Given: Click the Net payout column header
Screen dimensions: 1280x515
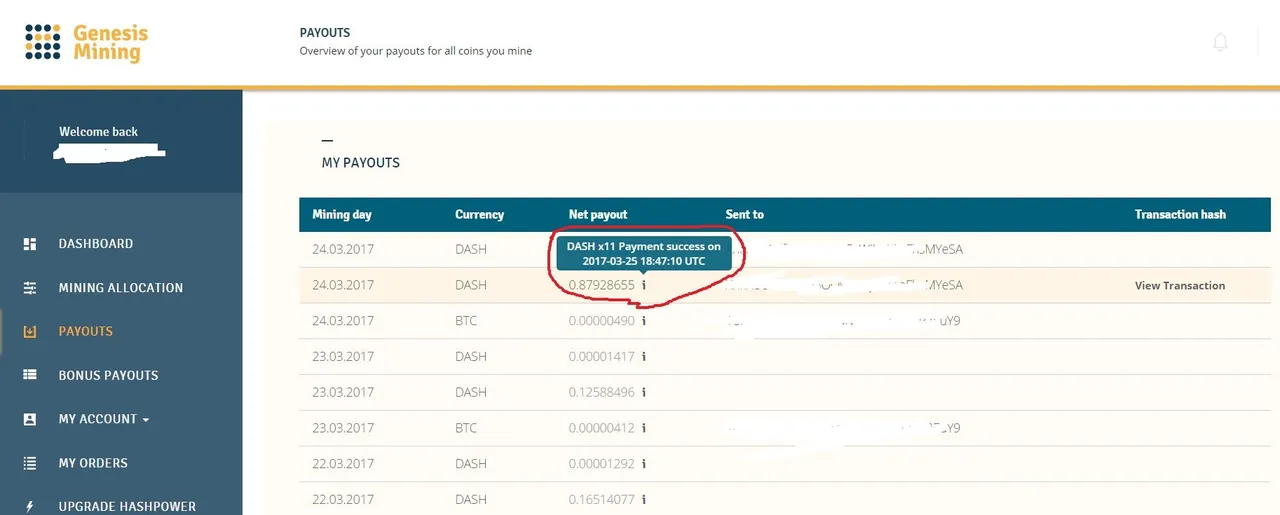Looking at the screenshot, I should coord(598,214).
